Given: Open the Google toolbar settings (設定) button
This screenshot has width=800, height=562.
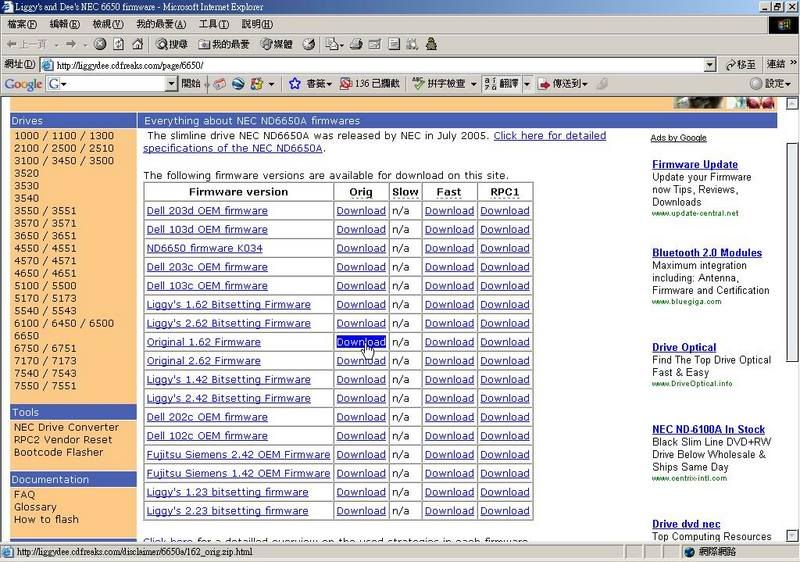Looking at the screenshot, I should click(770, 84).
